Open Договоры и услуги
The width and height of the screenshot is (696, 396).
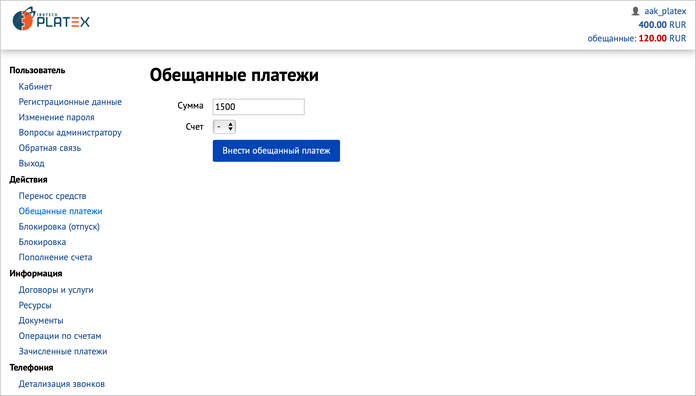[x=56, y=290]
